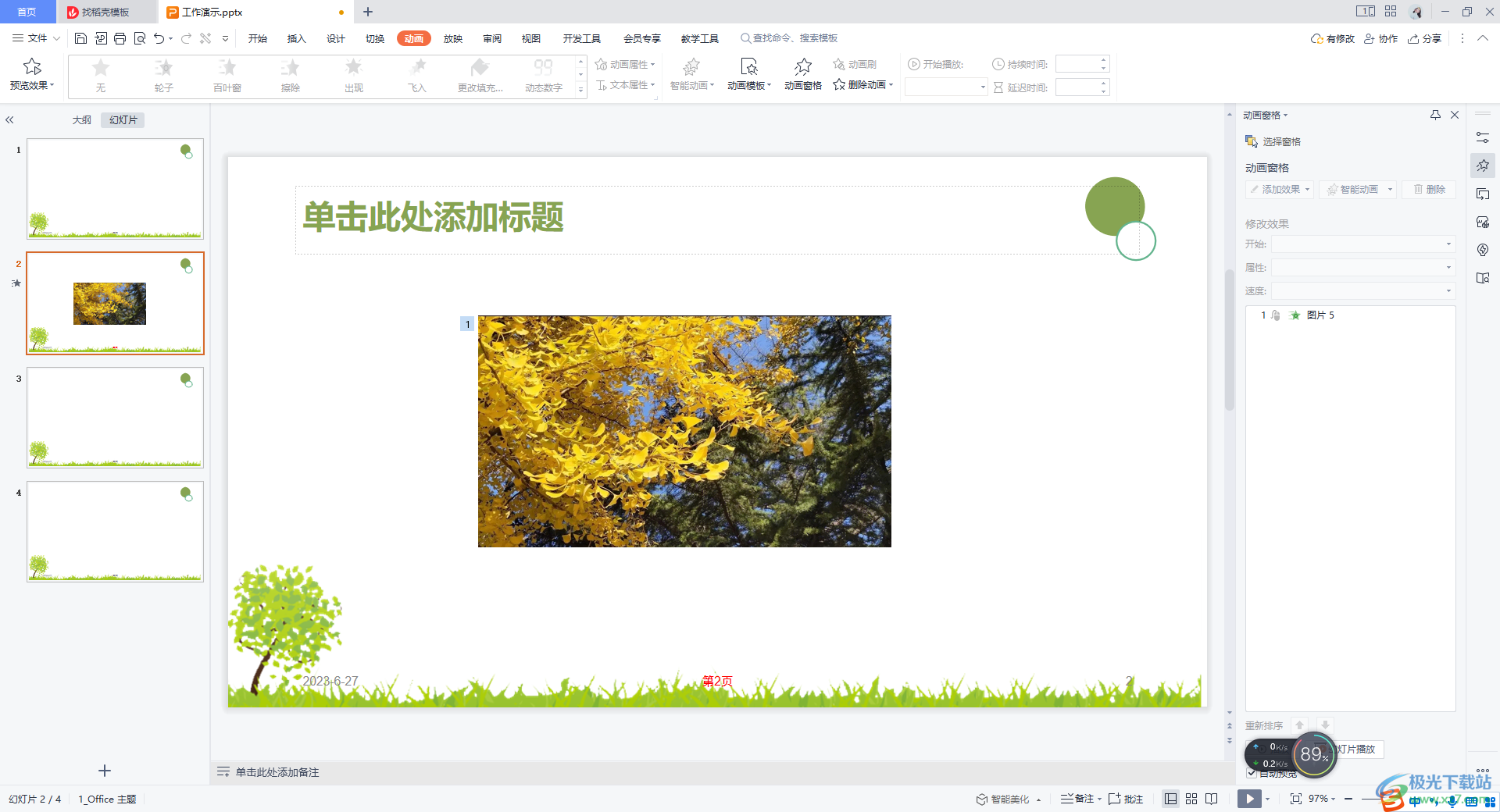Image resolution: width=1500 pixels, height=812 pixels.
Task: Toggle normal view in status bar
Action: point(1170,799)
